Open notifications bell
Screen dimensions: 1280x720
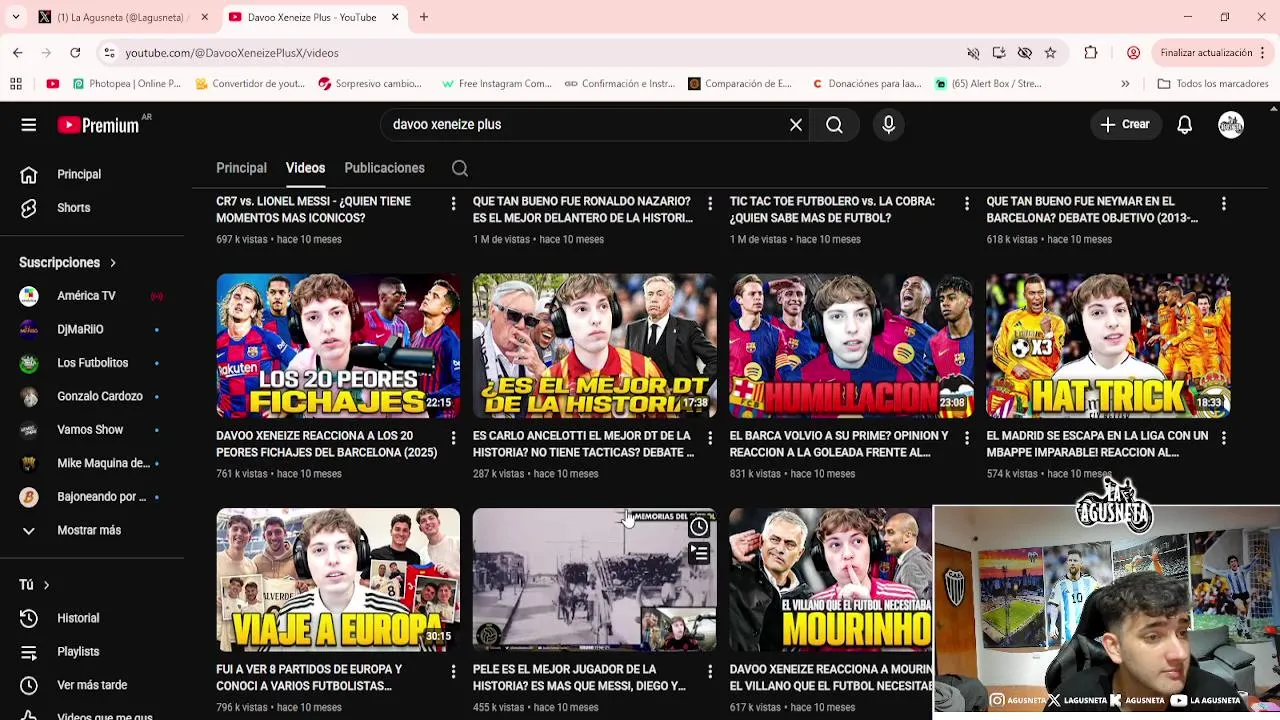[x=1184, y=125]
